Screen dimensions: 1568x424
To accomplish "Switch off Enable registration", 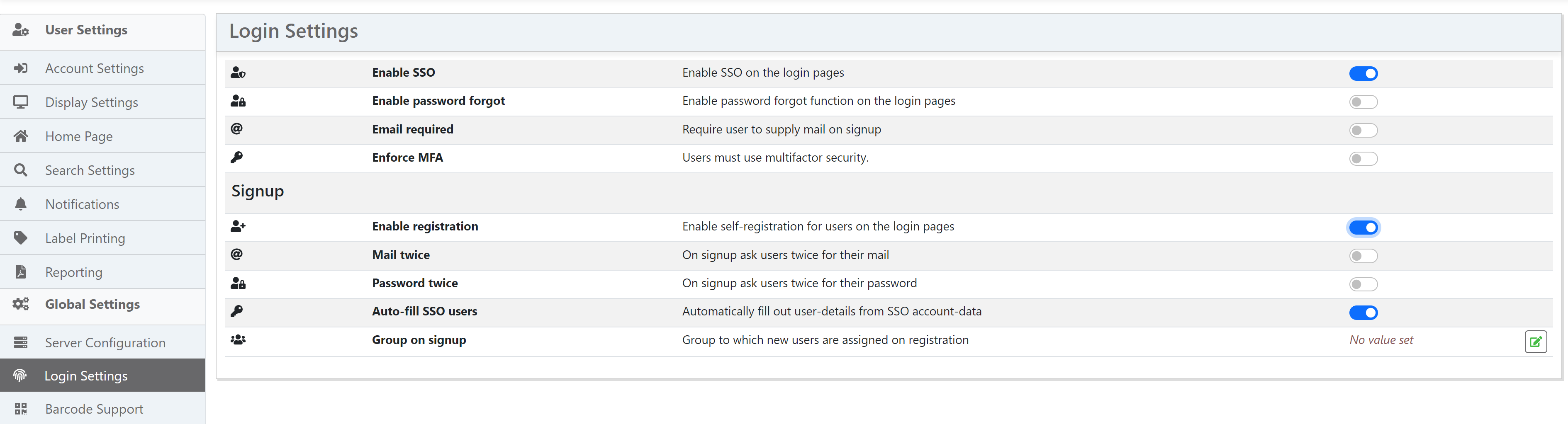I will [x=1362, y=228].
